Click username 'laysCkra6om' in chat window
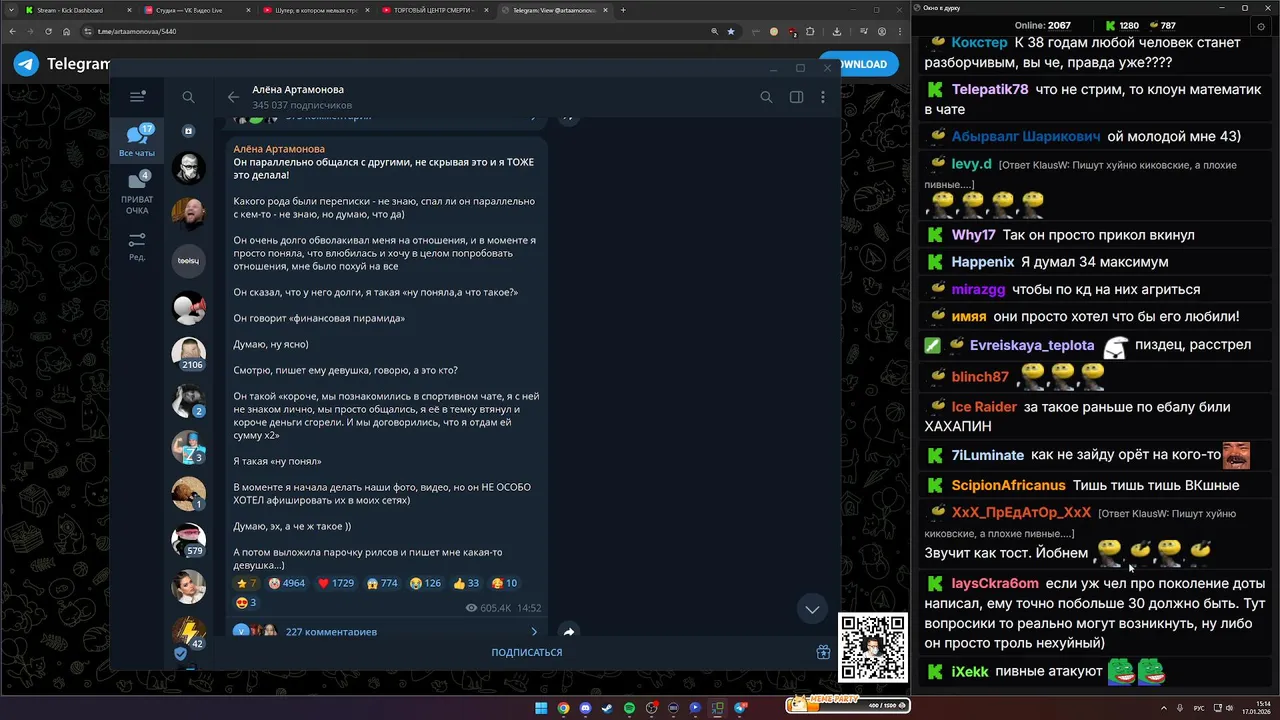Viewport: 1280px width, 720px height. click(995, 583)
